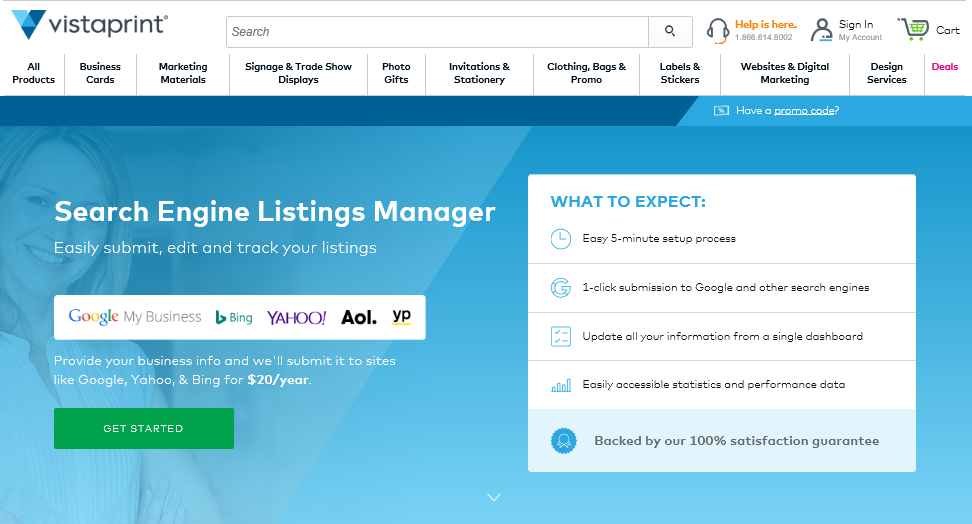972x524 pixels.
Task: Click the YAHOO! logo
Action: coord(296,318)
